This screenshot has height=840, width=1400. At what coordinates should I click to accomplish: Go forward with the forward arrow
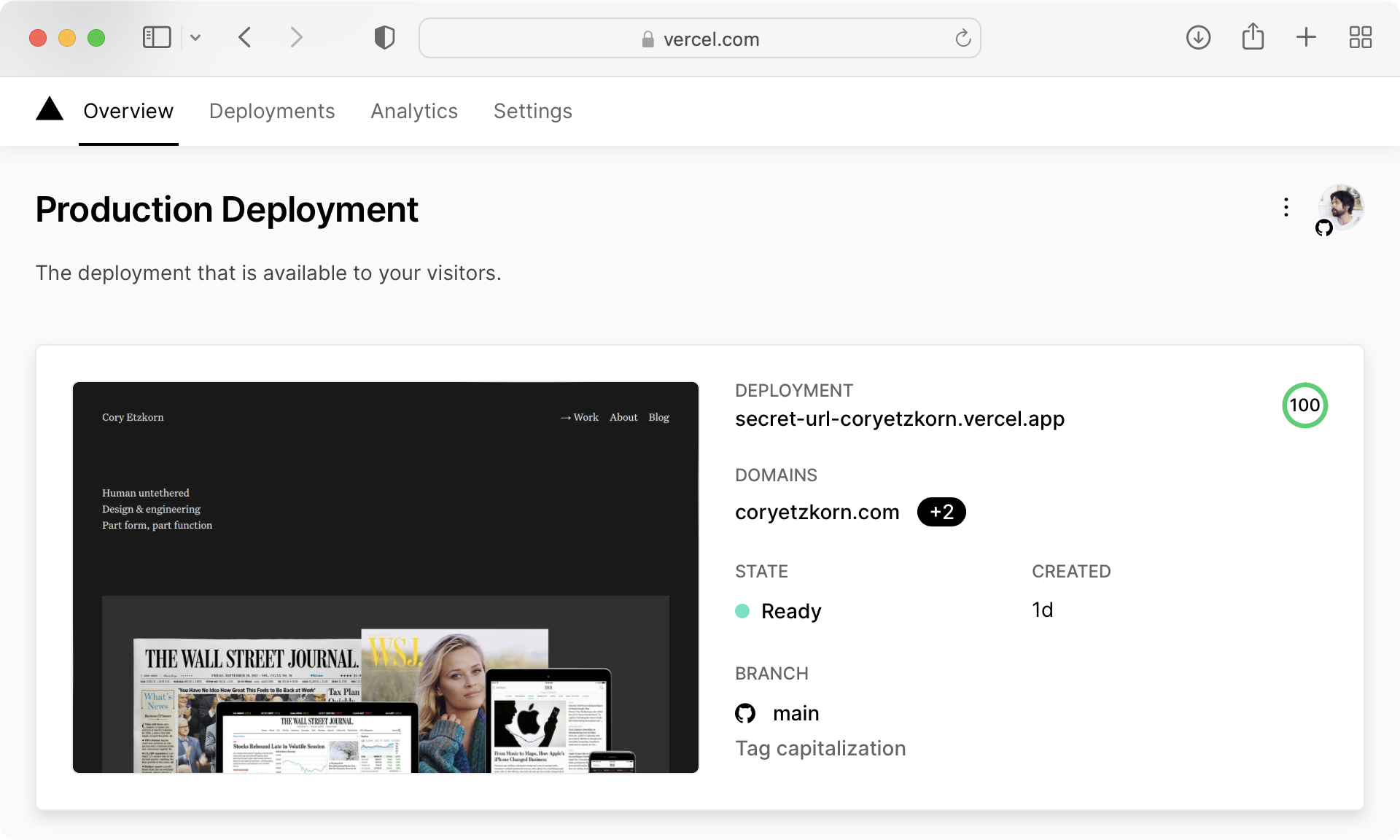[296, 37]
